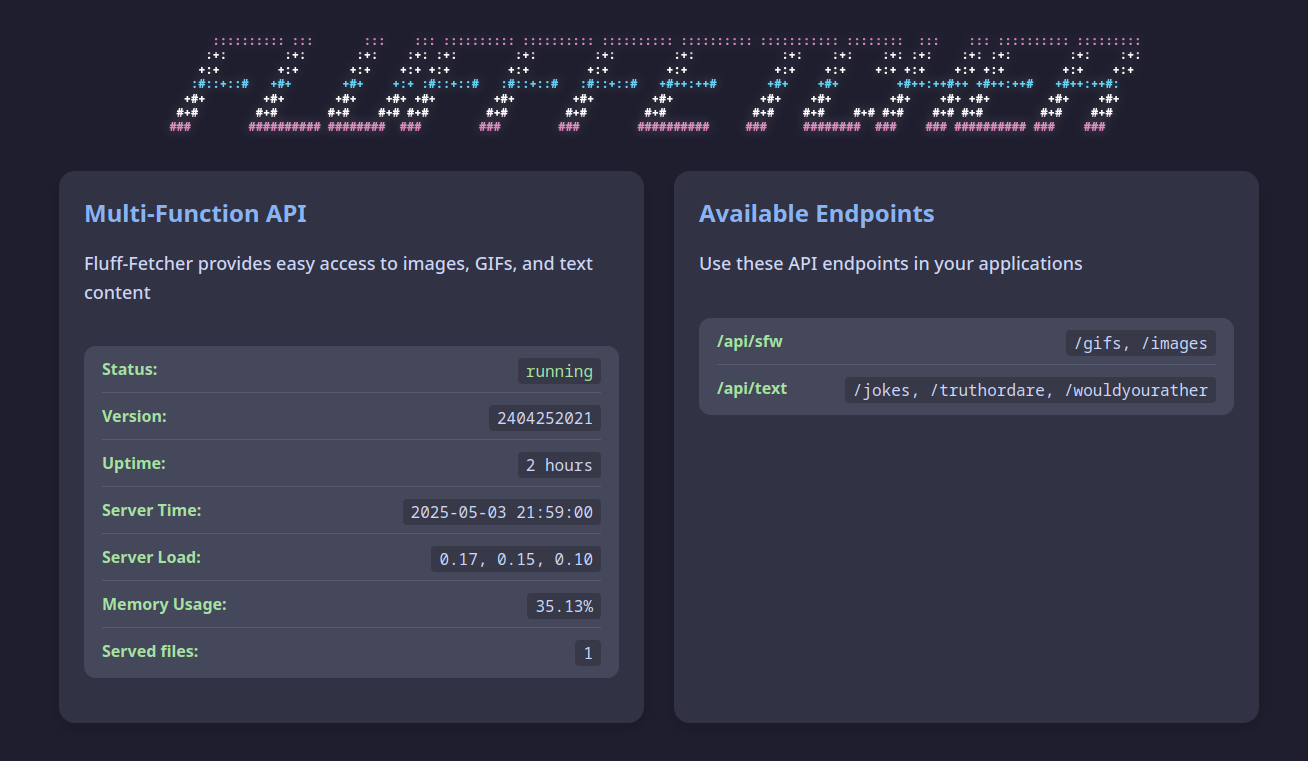This screenshot has height=761, width=1308.
Task: Click the /api/text endpoint
Action: point(752,389)
